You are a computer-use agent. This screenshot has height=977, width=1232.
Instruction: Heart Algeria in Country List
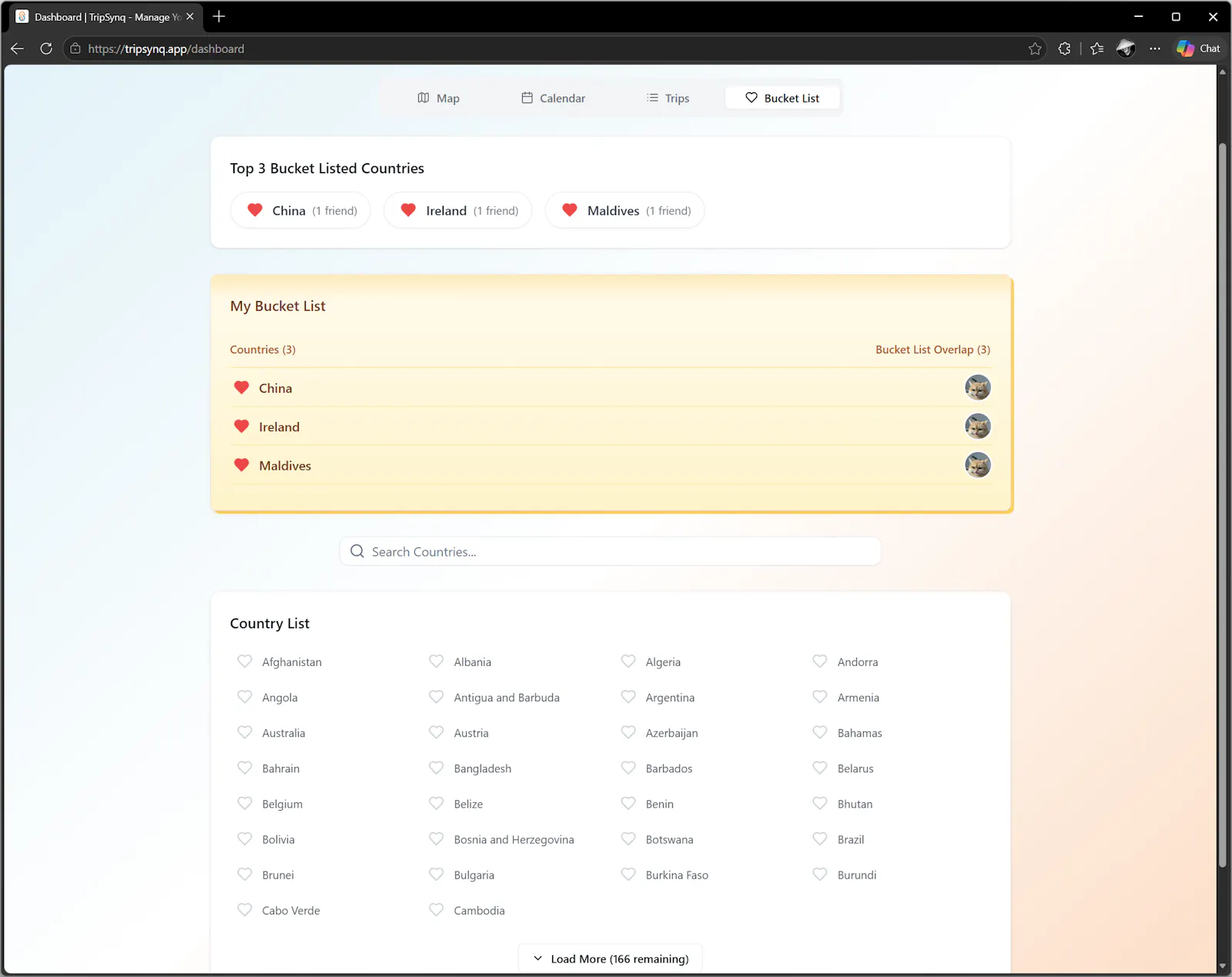(x=628, y=661)
